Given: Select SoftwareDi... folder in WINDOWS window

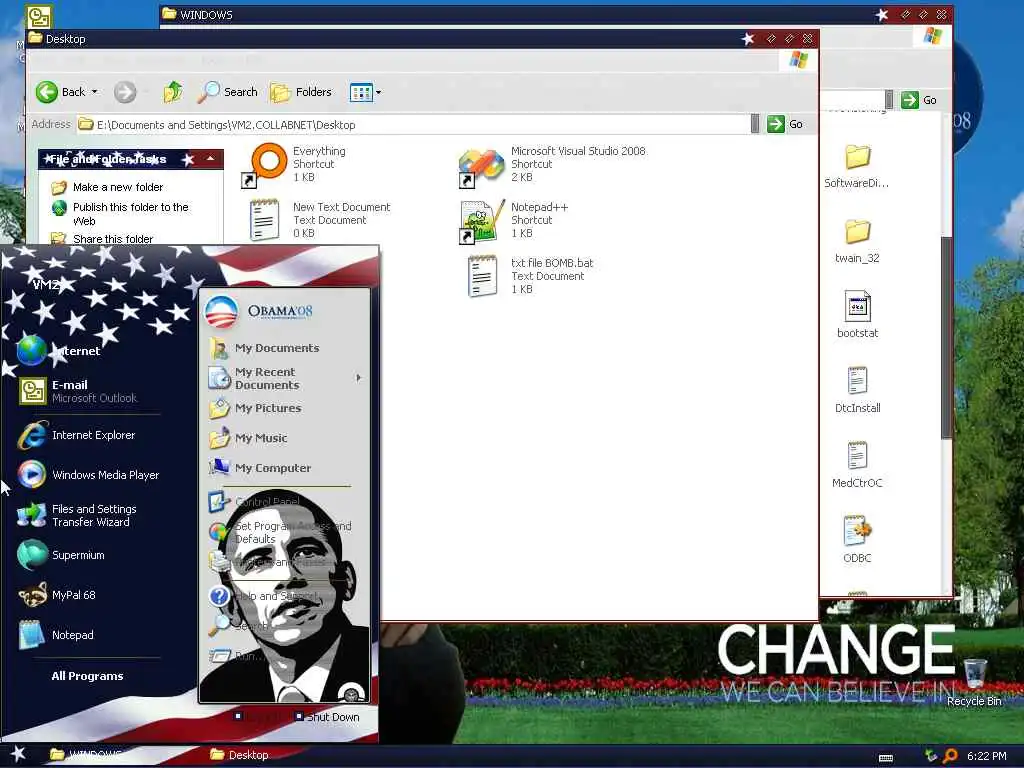Looking at the screenshot, I should tap(857, 167).
